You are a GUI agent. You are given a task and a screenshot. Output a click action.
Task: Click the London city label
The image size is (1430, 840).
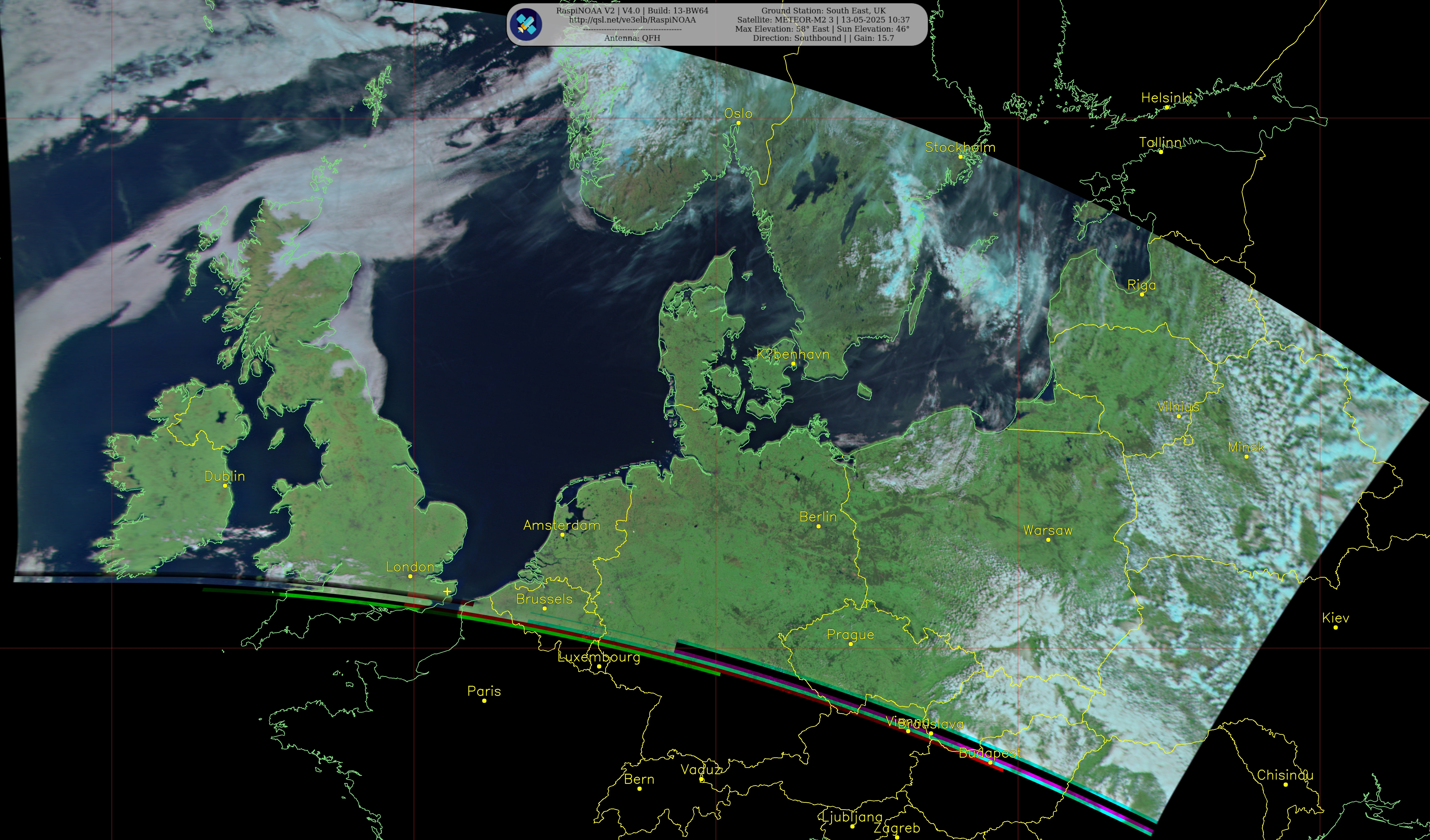point(410,567)
